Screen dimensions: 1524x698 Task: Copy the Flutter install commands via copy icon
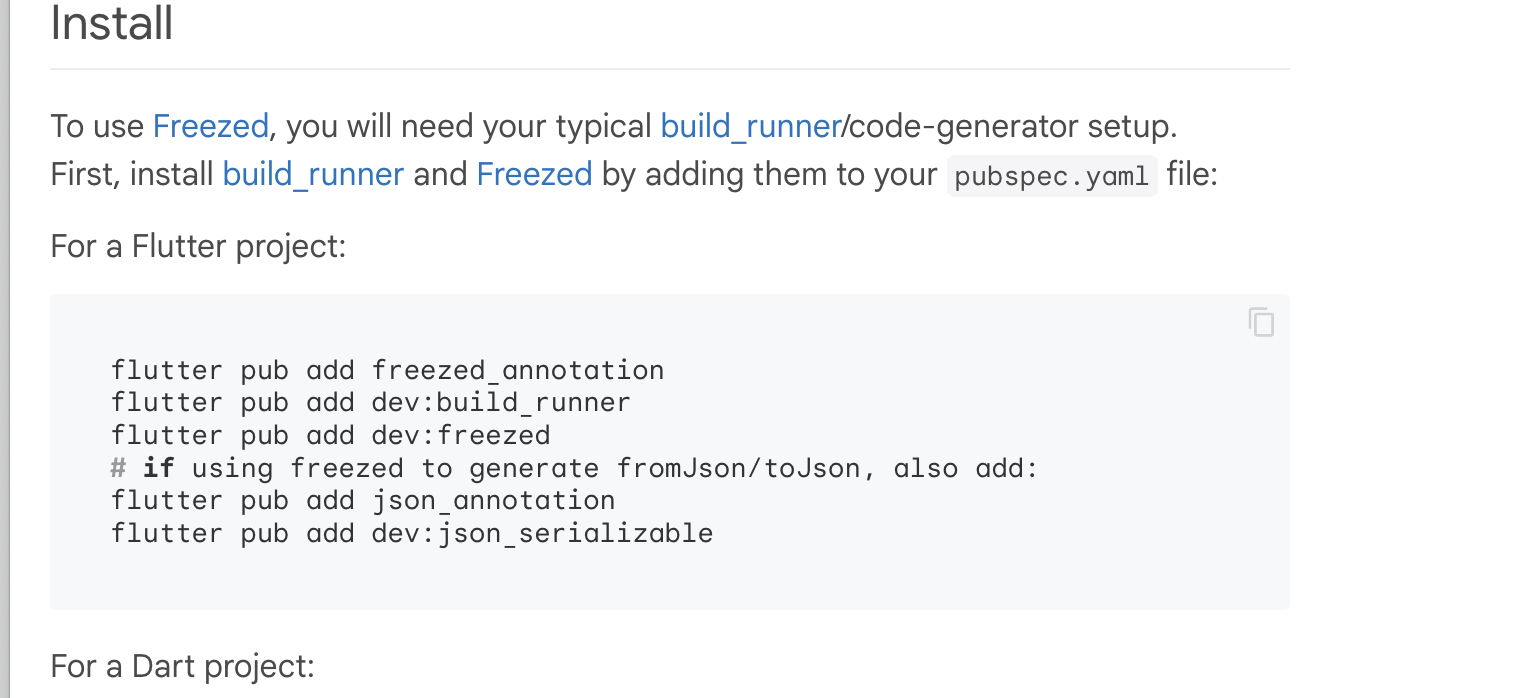[x=1261, y=322]
